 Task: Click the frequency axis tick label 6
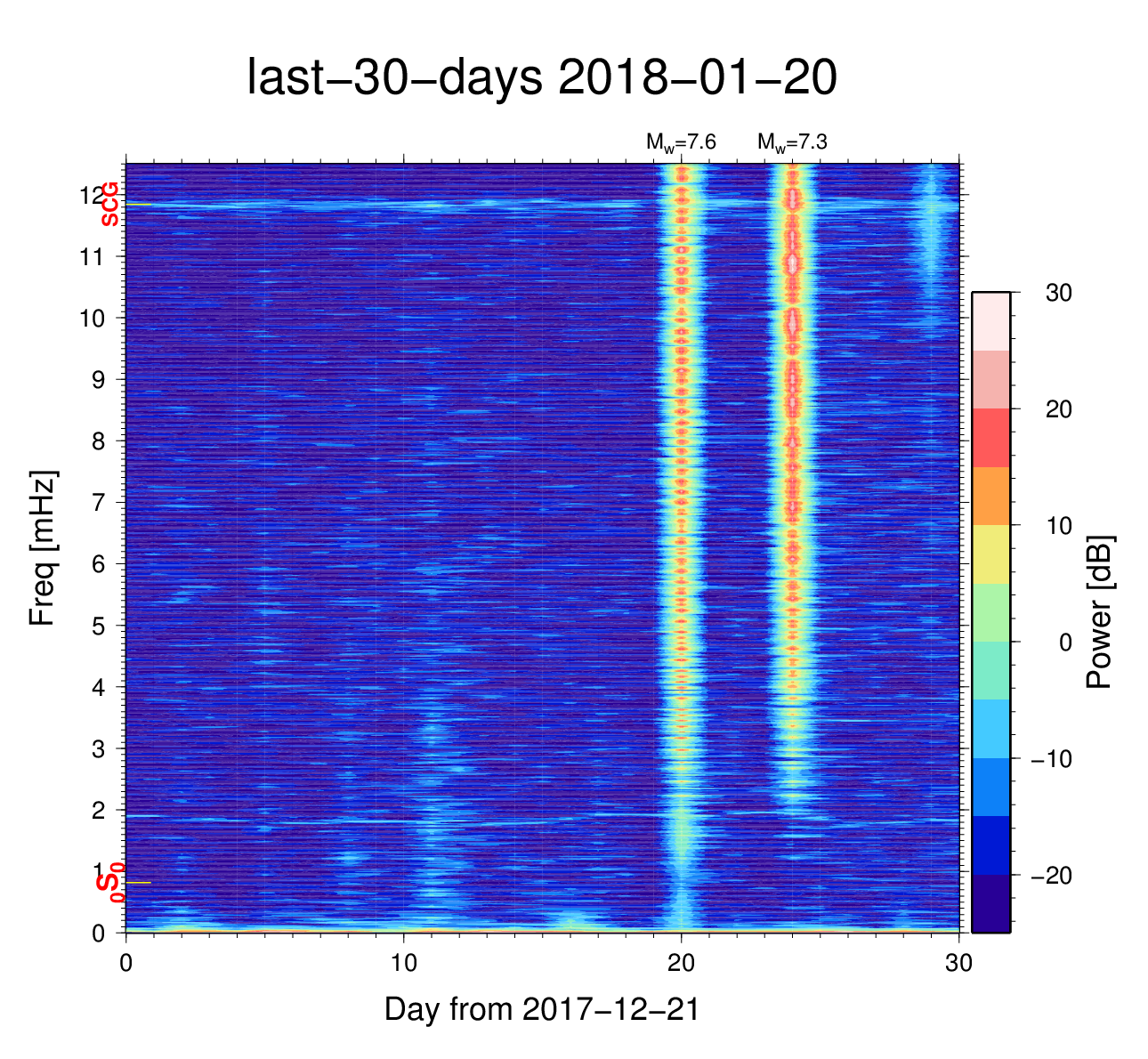coord(100,564)
